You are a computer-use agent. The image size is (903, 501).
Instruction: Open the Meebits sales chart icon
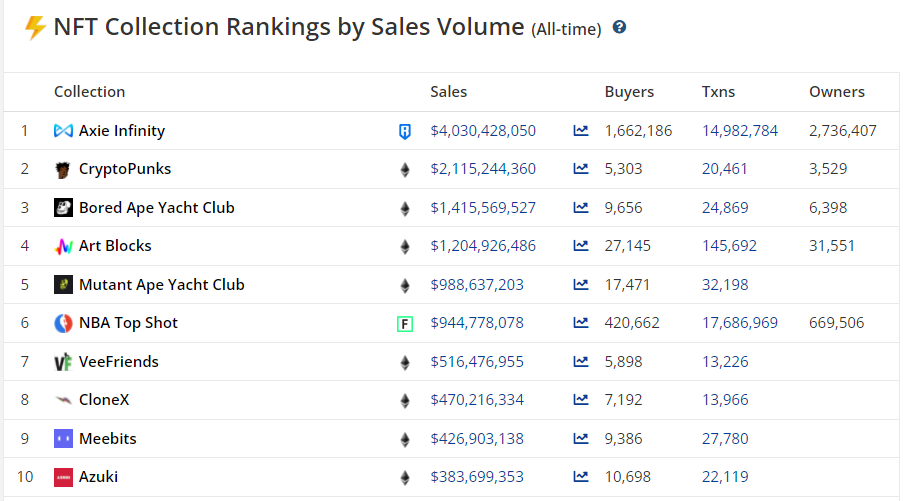point(581,439)
